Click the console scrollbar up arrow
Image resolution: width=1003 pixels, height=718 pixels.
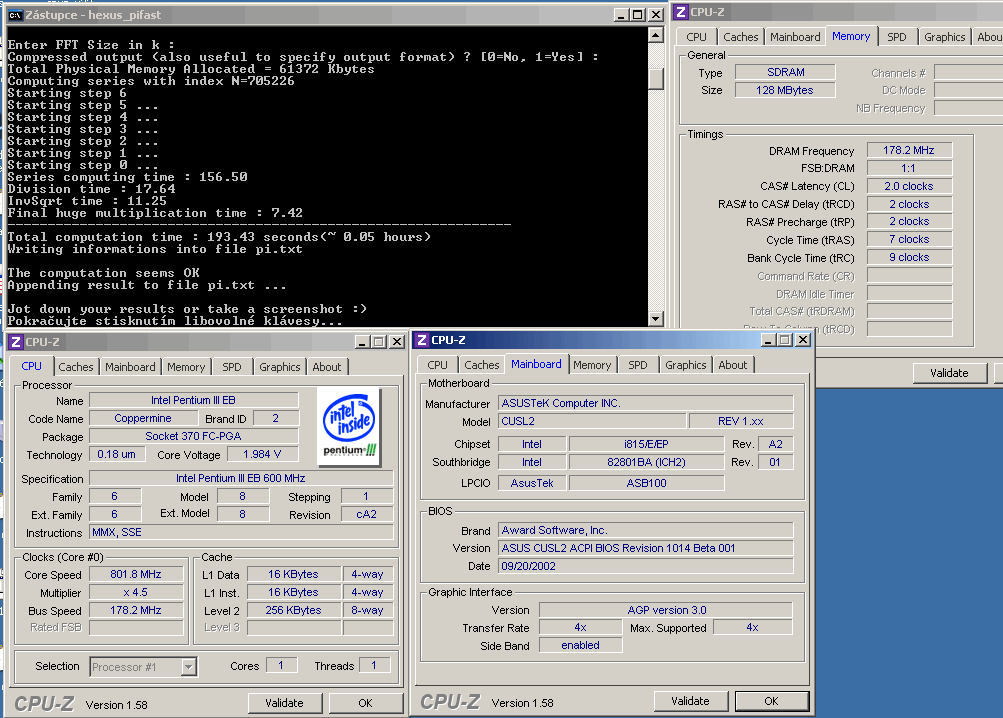pos(656,35)
